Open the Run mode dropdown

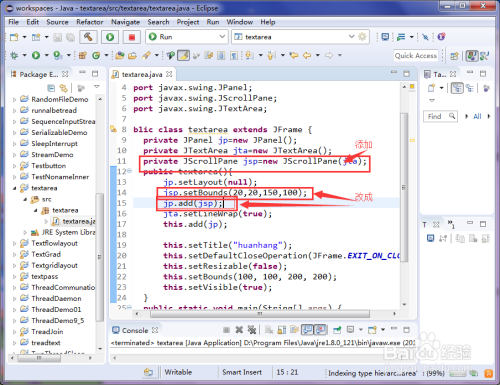coord(222,37)
